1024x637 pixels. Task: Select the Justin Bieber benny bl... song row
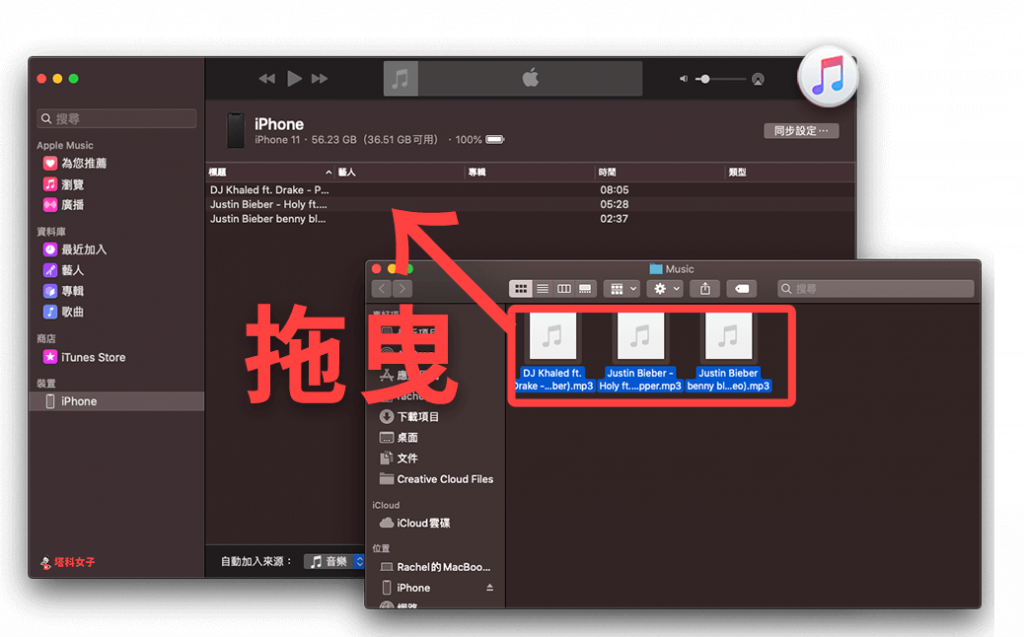tap(530, 218)
